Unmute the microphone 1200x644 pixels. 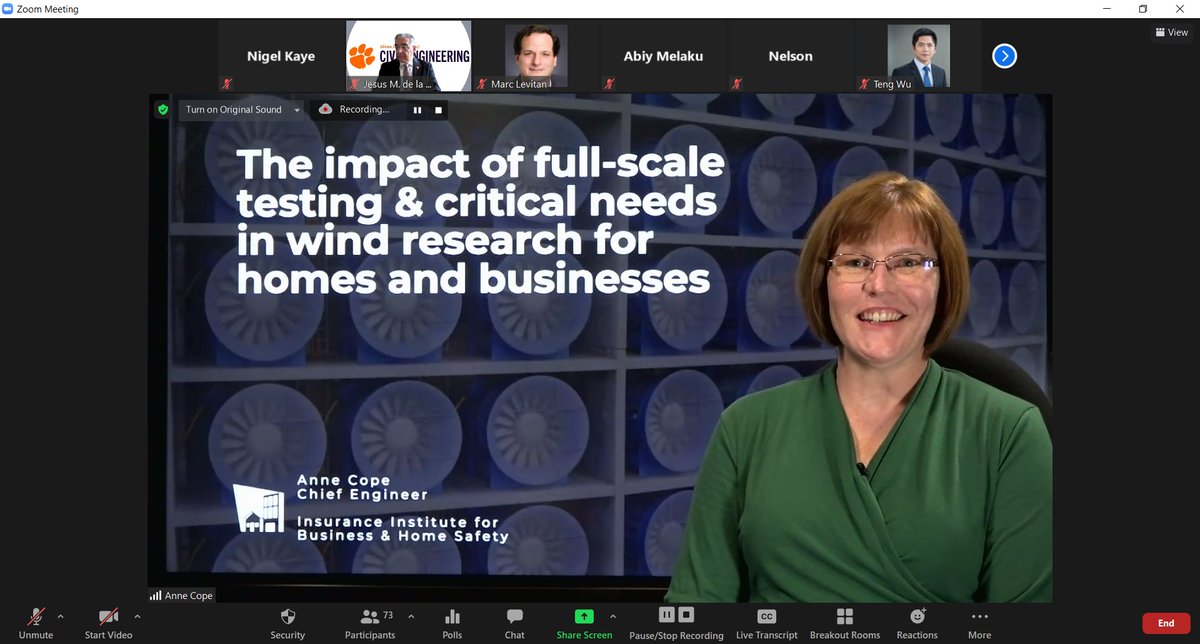[x=36, y=623]
